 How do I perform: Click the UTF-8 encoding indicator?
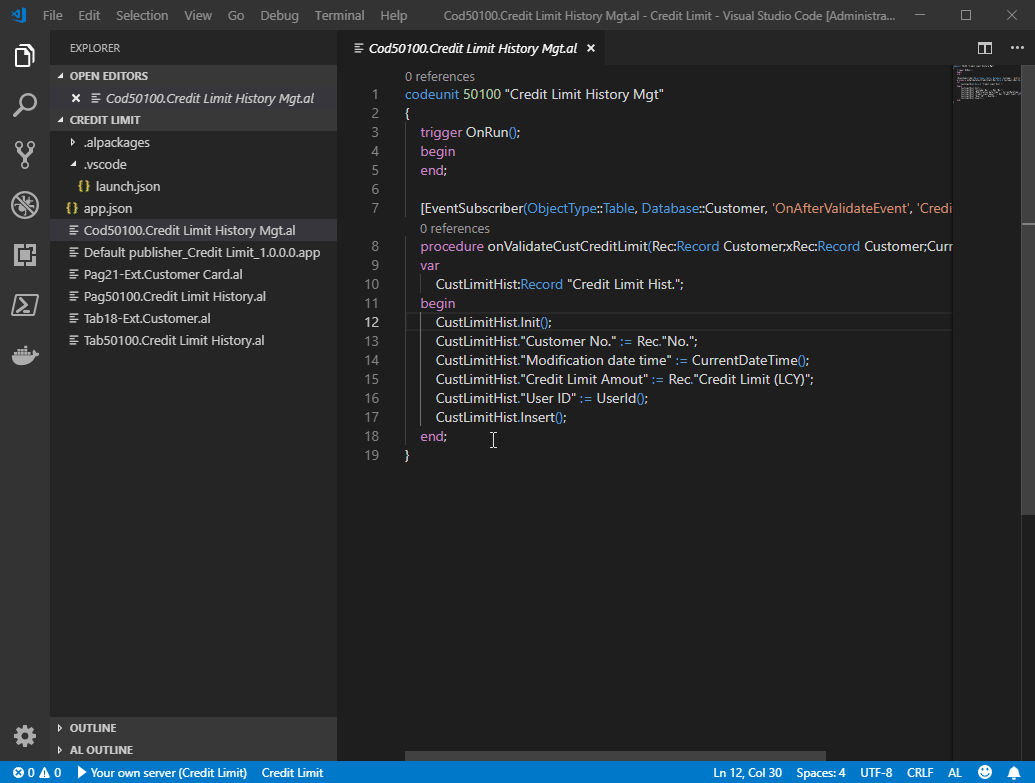(x=876, y=773)
